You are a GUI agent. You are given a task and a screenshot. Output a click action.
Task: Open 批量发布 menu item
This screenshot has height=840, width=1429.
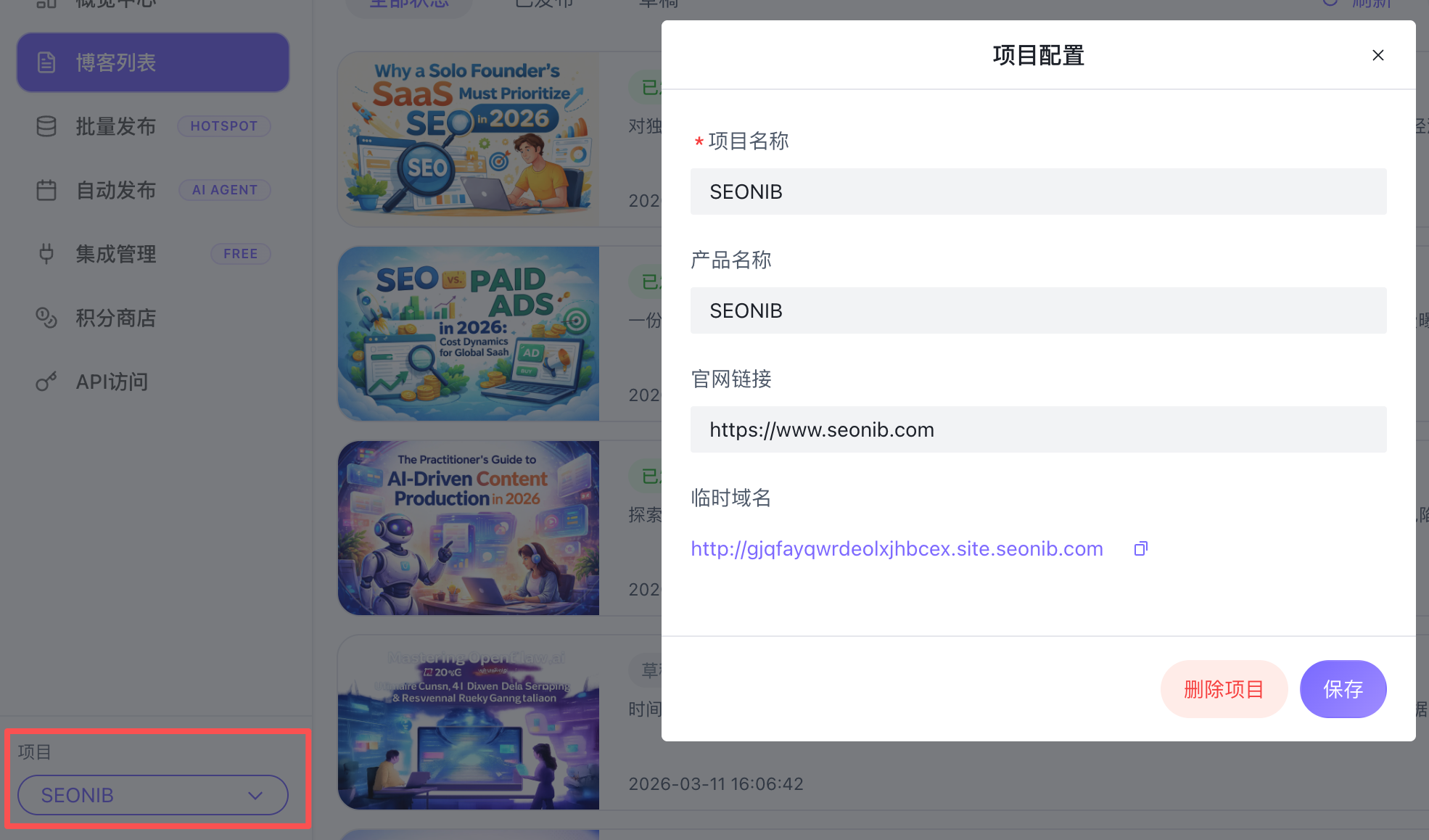116,126
